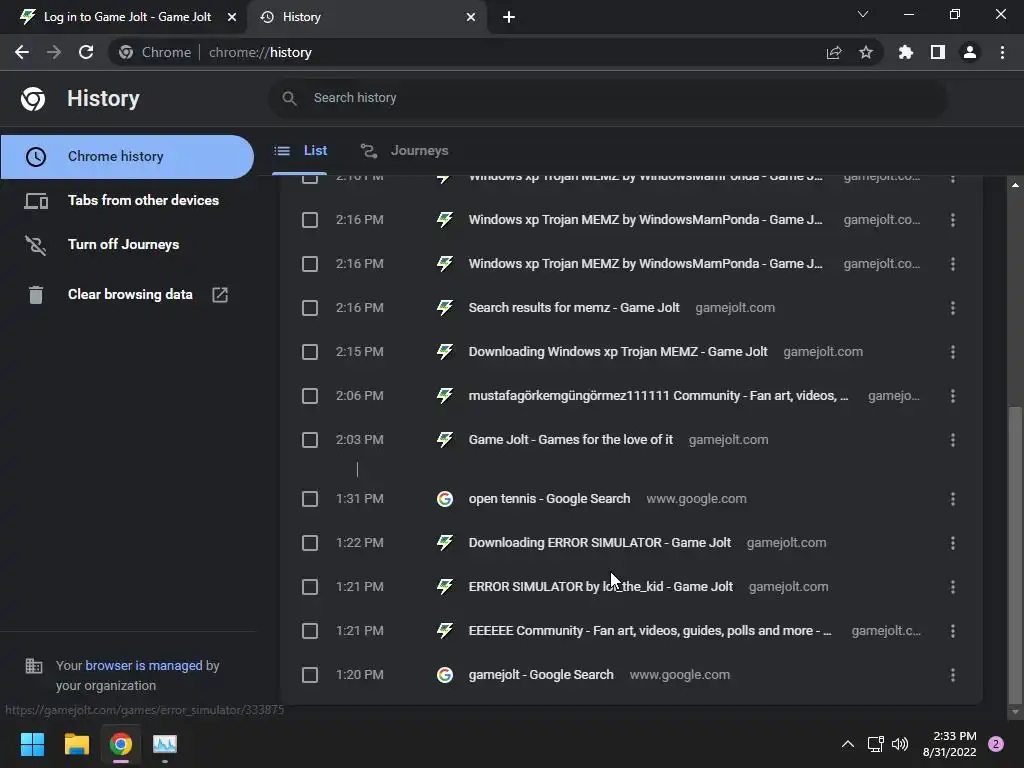This screenshot has width=1024, height=768.
Task: Open more actions for mustafagörkemgüngörmez111111 Community
Action: coord(953,396)
